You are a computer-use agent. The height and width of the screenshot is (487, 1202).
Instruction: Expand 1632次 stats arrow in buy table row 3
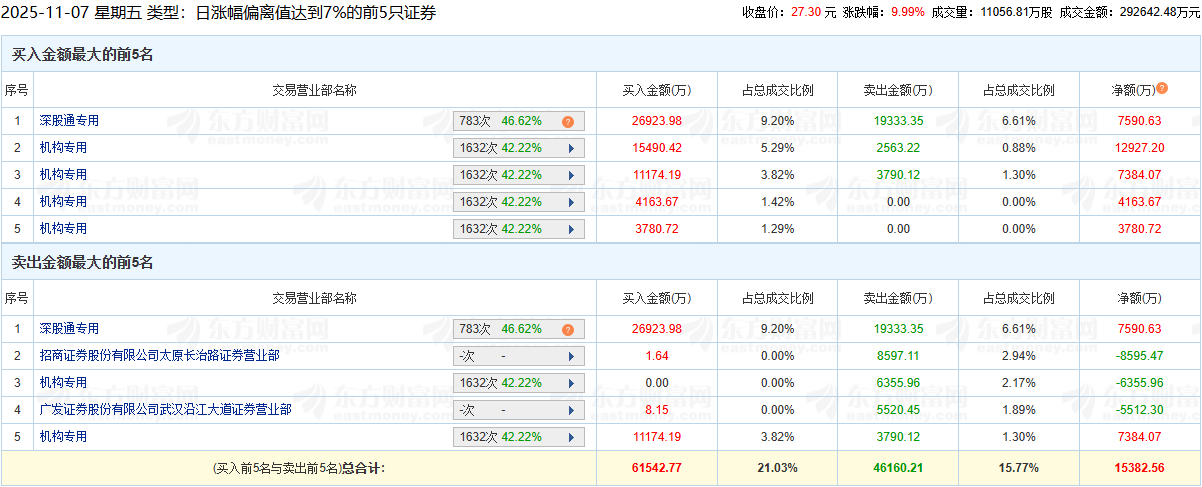(571, 175)
